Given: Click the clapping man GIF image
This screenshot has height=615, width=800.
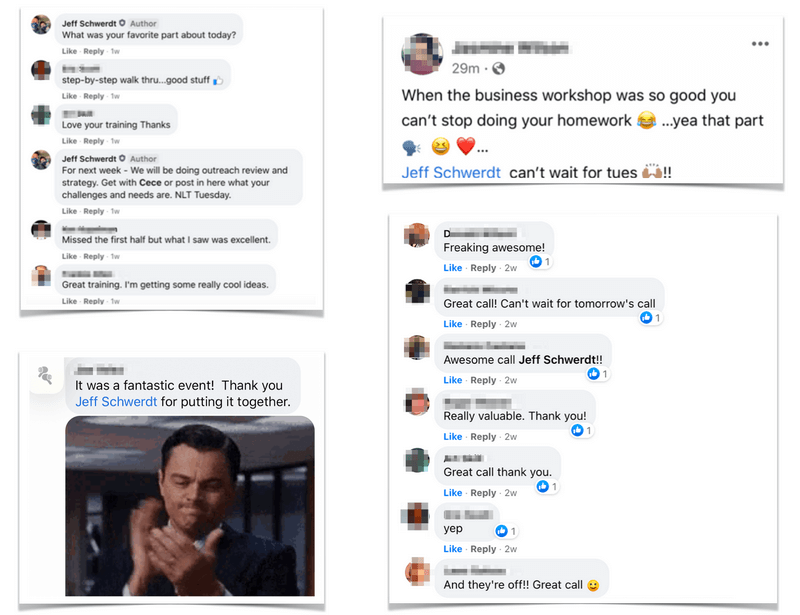Looking at the screenshot, I should 190,506.
